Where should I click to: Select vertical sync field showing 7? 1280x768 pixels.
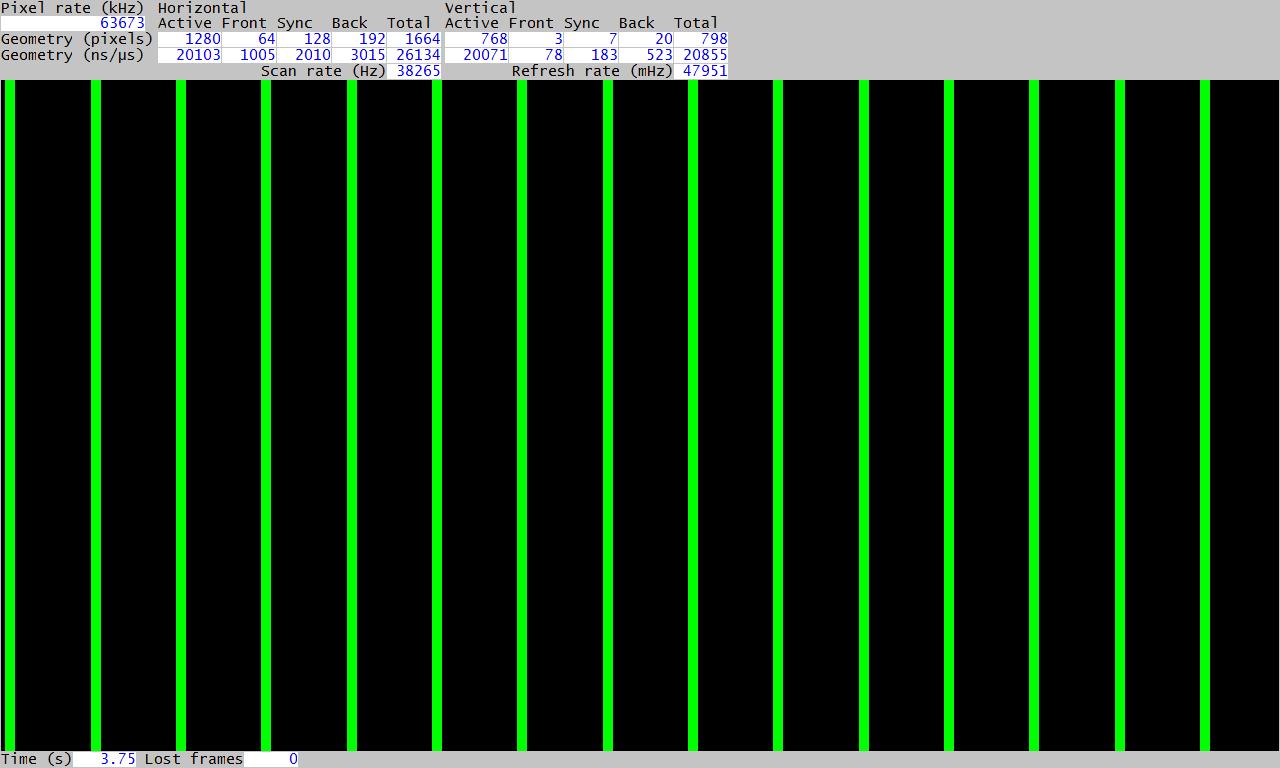[x=591, y=39]
